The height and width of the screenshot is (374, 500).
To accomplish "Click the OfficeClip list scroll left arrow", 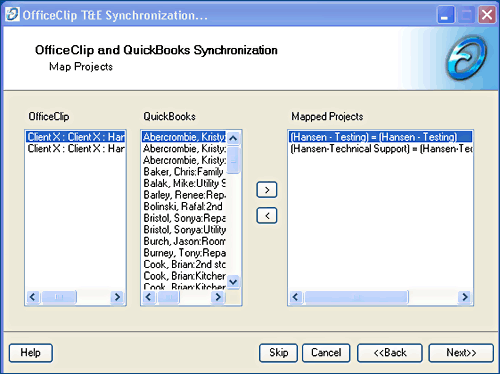I will tap(32, 297).
